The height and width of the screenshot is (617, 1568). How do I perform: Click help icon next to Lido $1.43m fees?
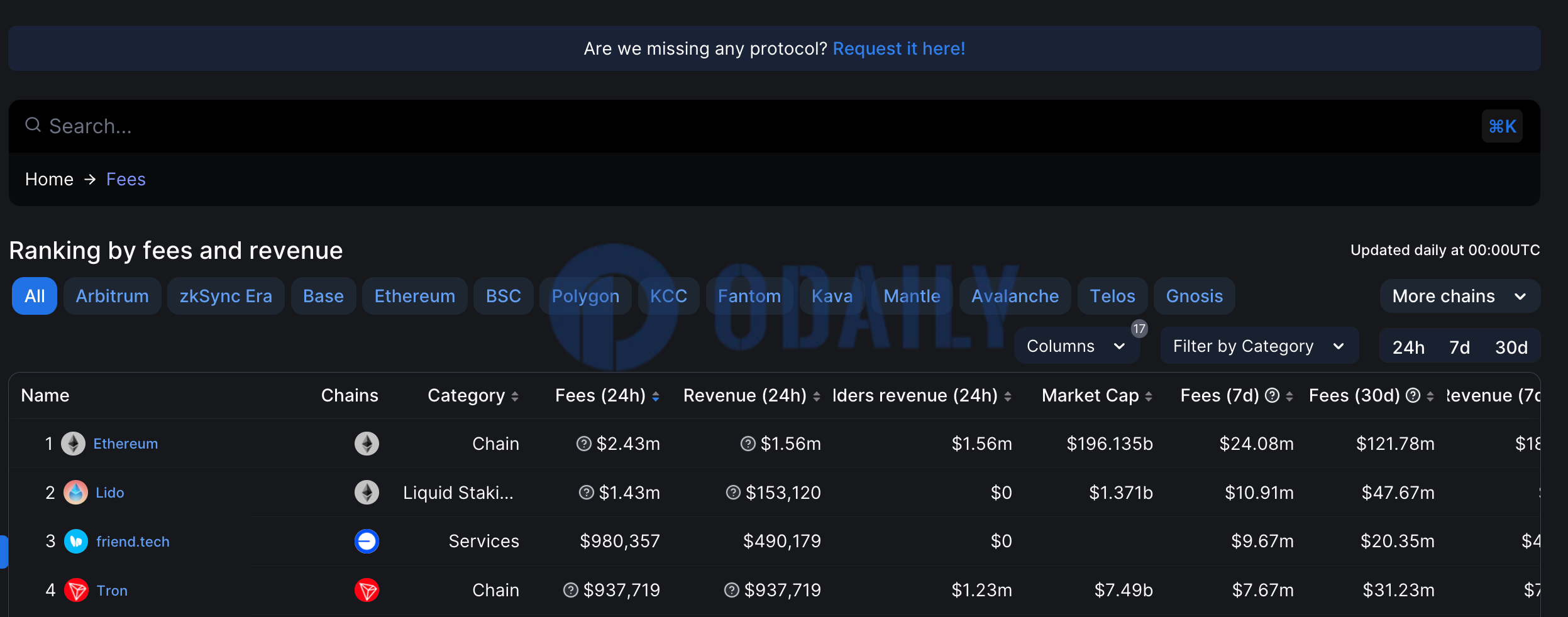(x=587, y=493)
